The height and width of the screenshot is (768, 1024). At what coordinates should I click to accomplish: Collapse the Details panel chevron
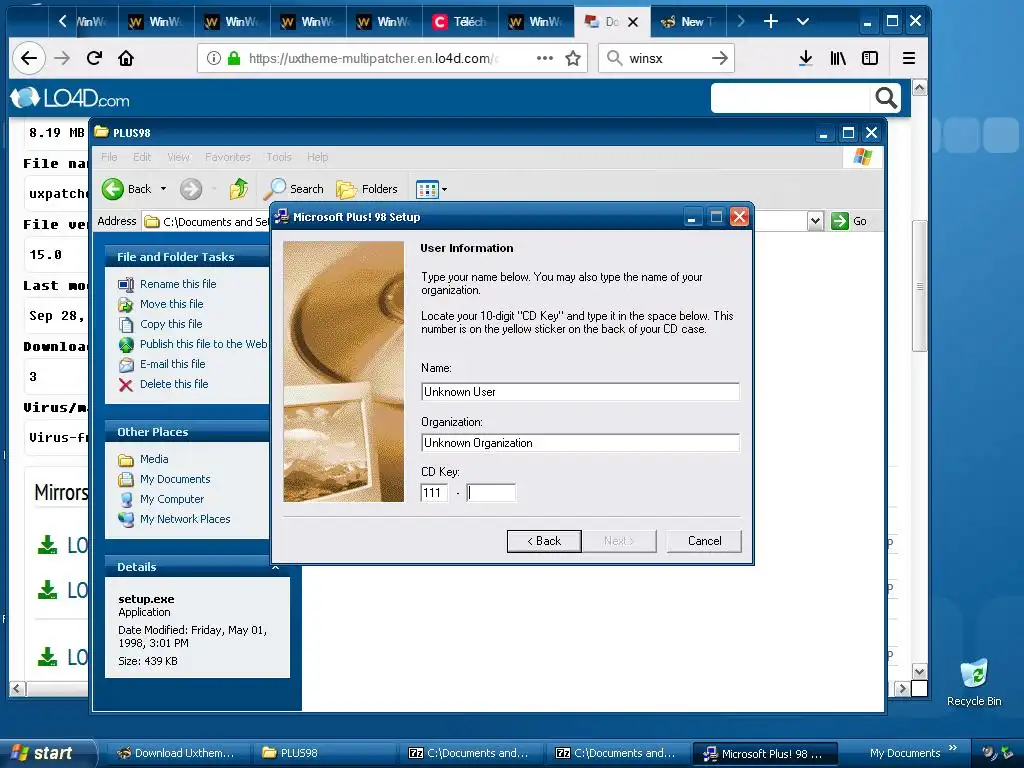(276, 567)
